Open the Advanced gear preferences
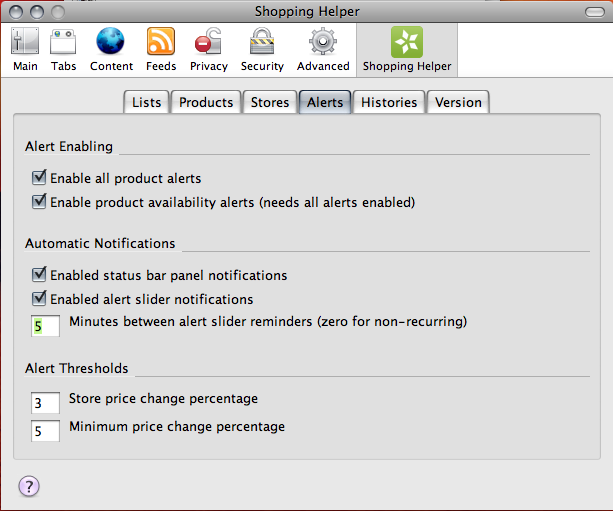This screenshot has height=511, width=613. (323, 49)
